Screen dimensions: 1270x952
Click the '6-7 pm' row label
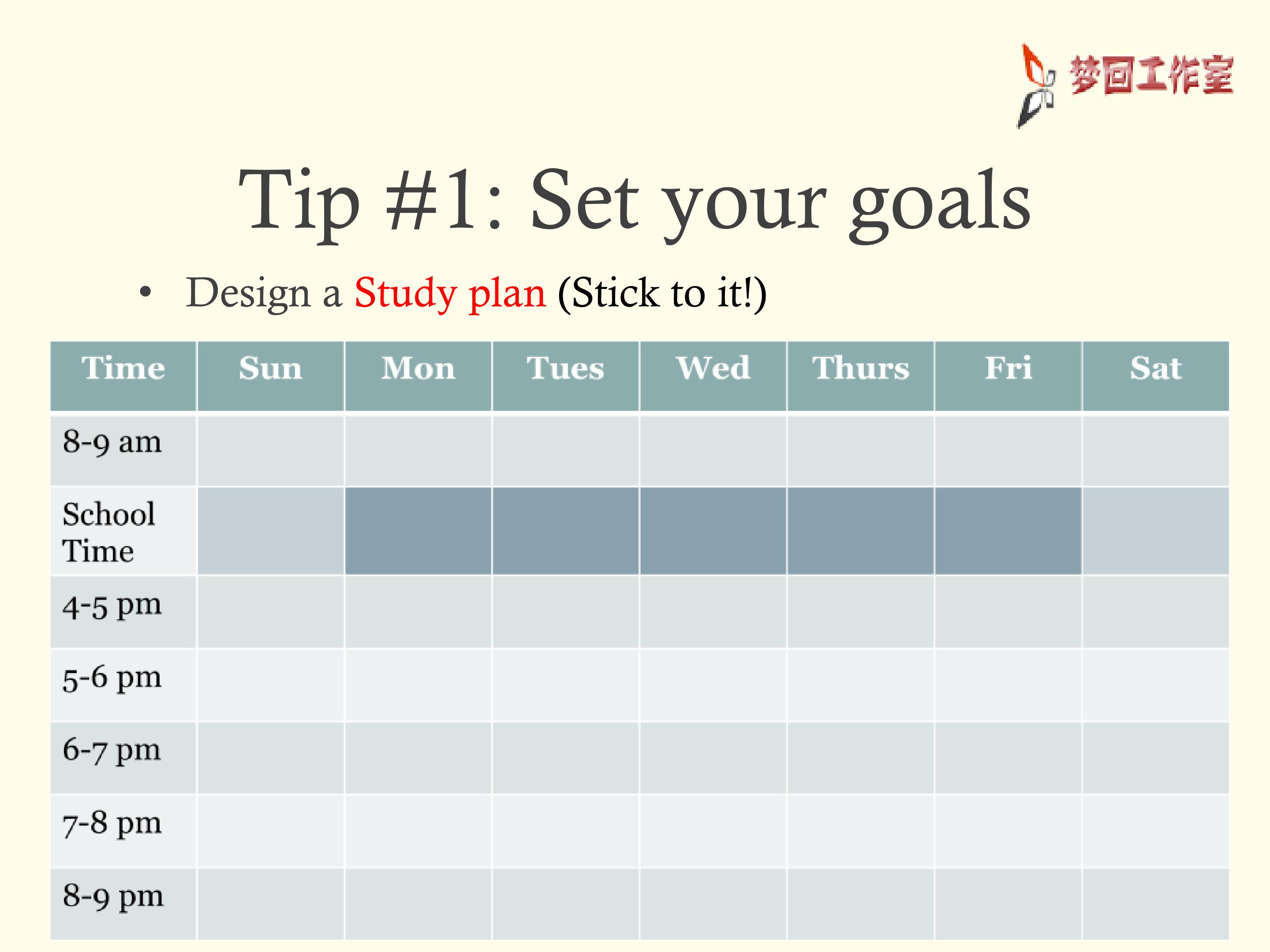tap(112, 751)
